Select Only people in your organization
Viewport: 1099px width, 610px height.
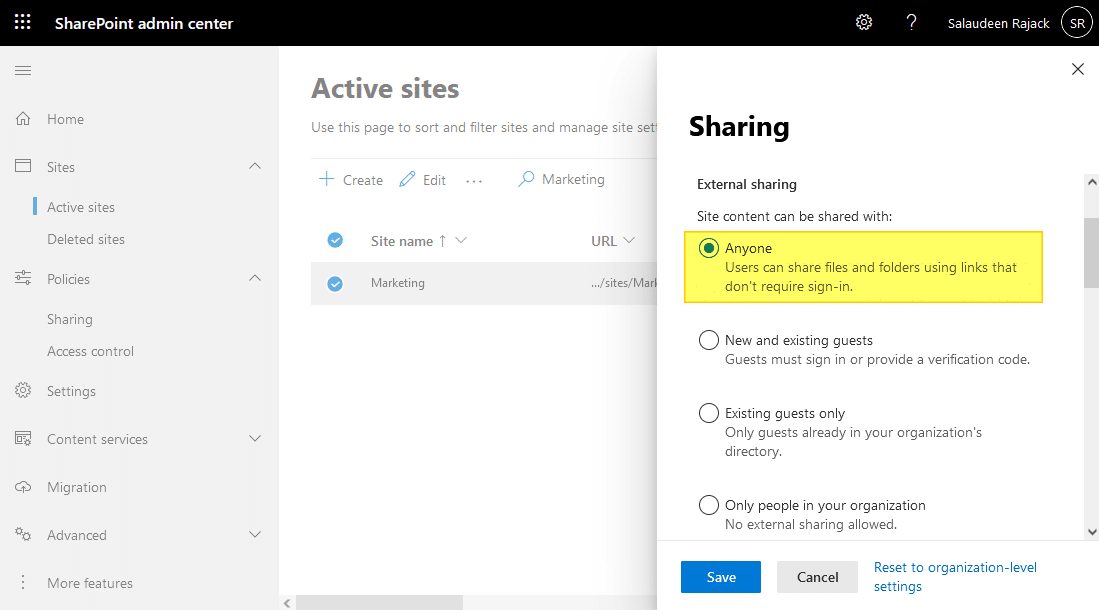[709, 505]
